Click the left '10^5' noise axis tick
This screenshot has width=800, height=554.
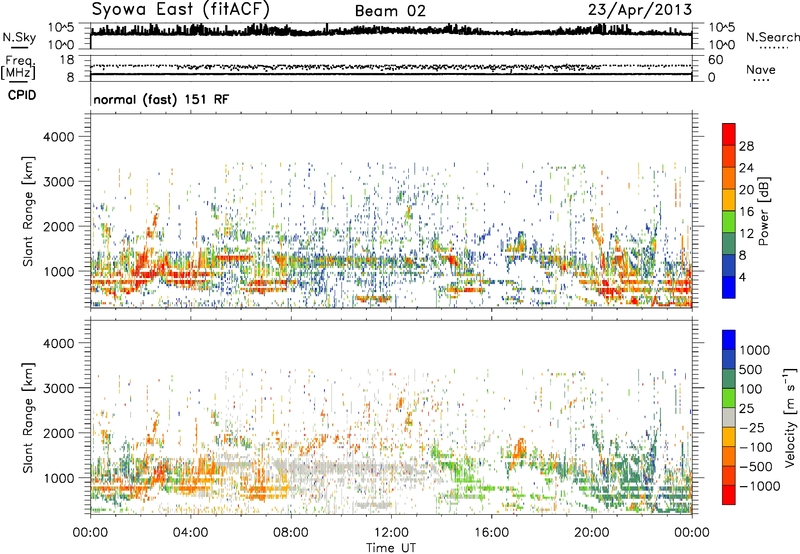coord(61,27)
